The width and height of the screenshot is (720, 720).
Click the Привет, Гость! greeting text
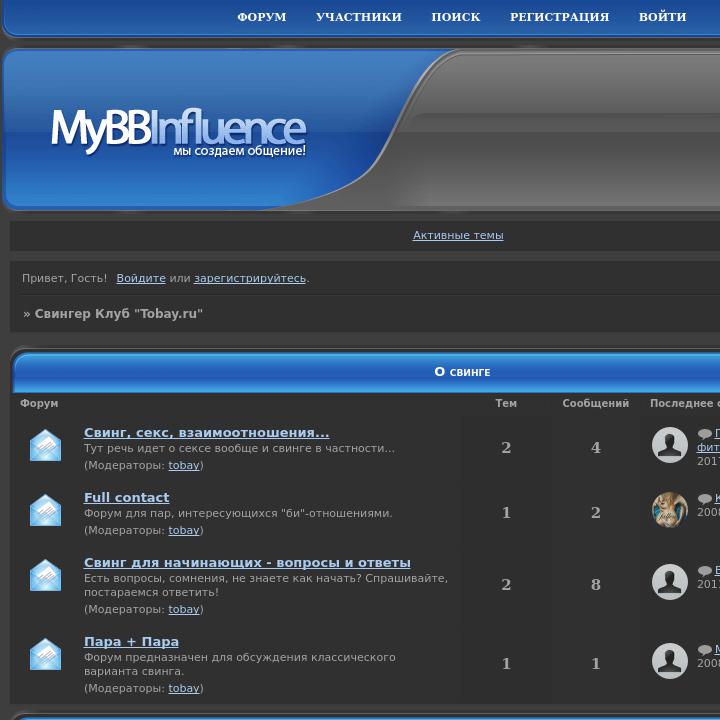(64, 278)
